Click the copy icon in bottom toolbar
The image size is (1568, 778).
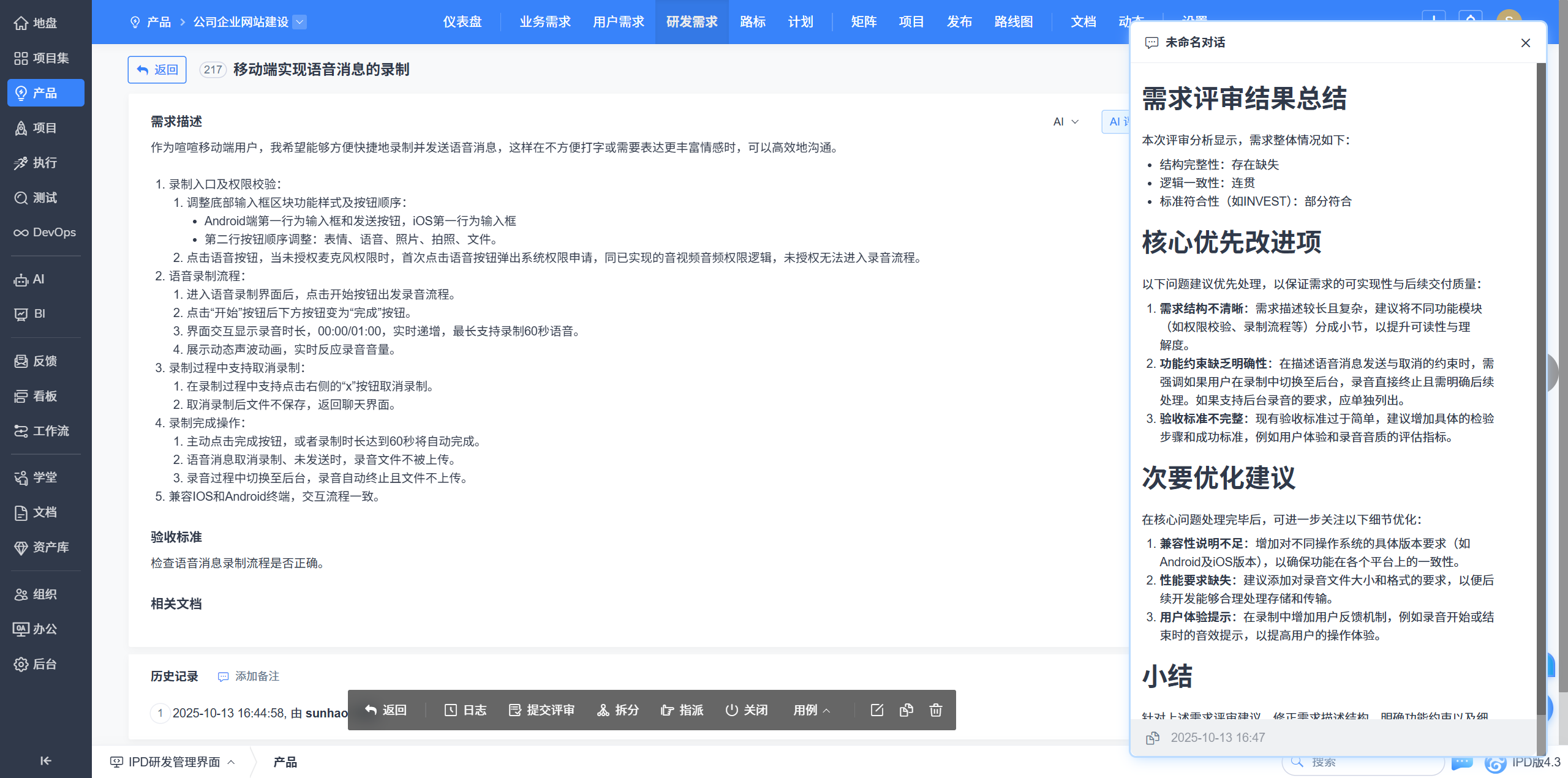pos(906,710)
